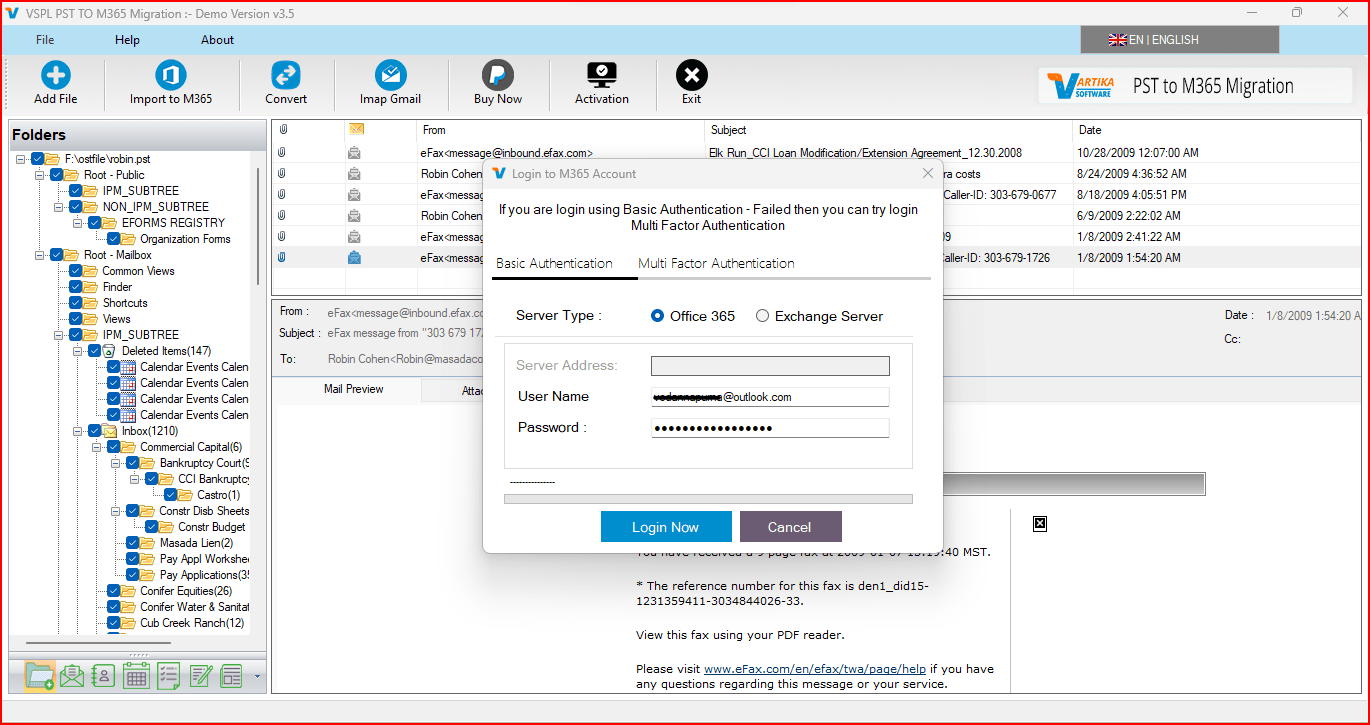The image size is (1370, 725).
Task: Open tasks checklist icon in bottom bar
Action: (168, 676)
